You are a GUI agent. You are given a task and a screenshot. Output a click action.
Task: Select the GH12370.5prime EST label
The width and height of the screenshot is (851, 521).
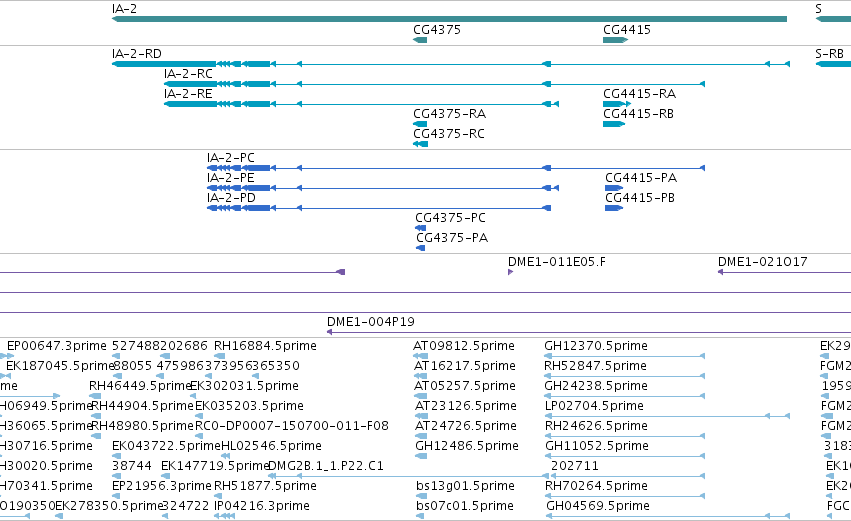coord(596,346)
